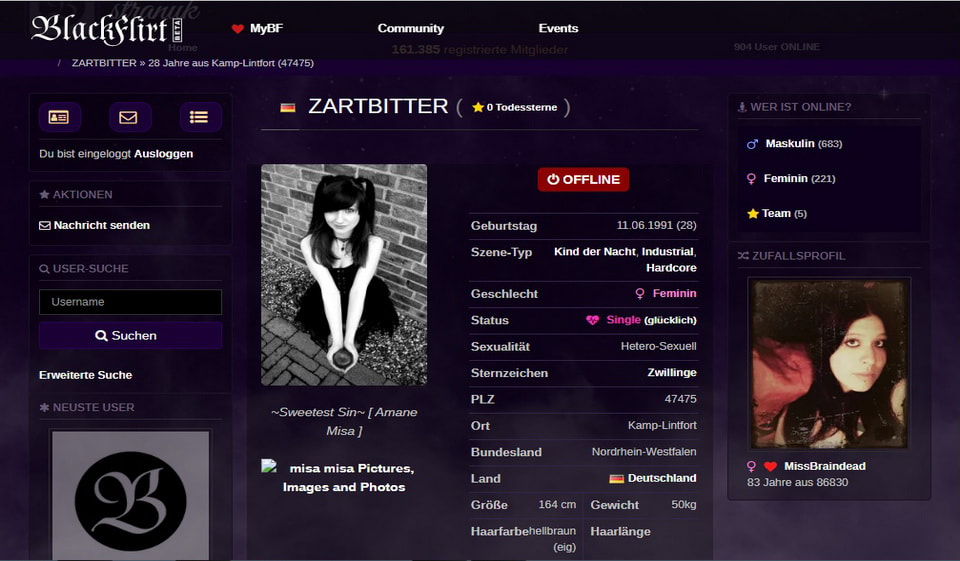960x561 pixels.
Task: Click the yellow star next to Todessterne
Action: [478, 107]
